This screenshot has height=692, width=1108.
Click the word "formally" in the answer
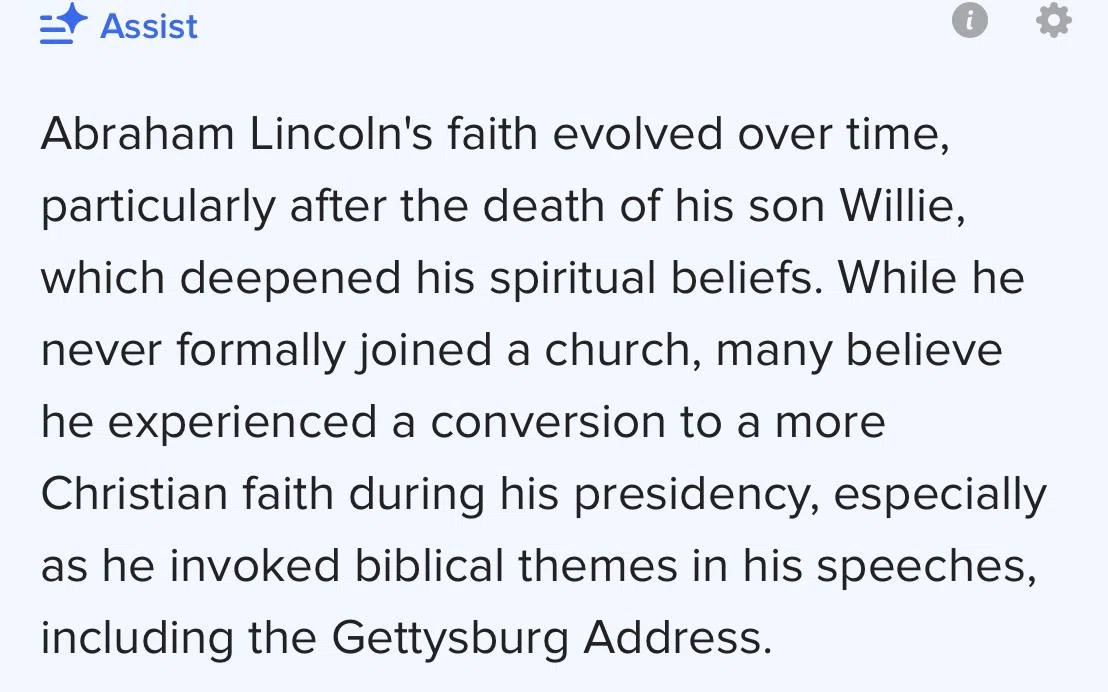coord(261,351)
